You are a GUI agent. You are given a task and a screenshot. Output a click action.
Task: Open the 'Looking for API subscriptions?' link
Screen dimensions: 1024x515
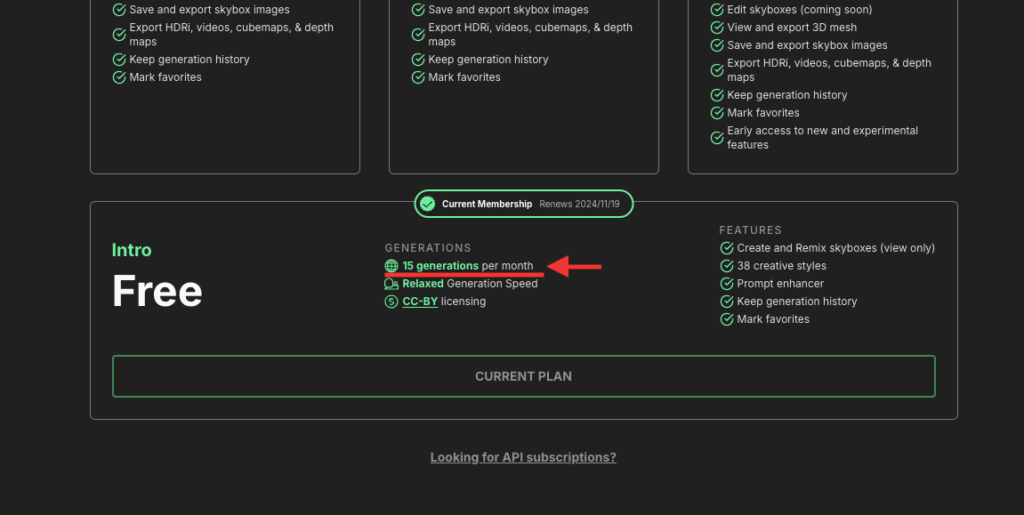point(523,458)
